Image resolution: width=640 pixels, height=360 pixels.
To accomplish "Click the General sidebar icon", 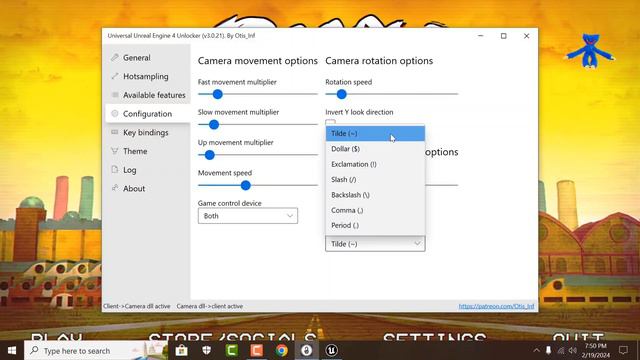I will (115, 58).
